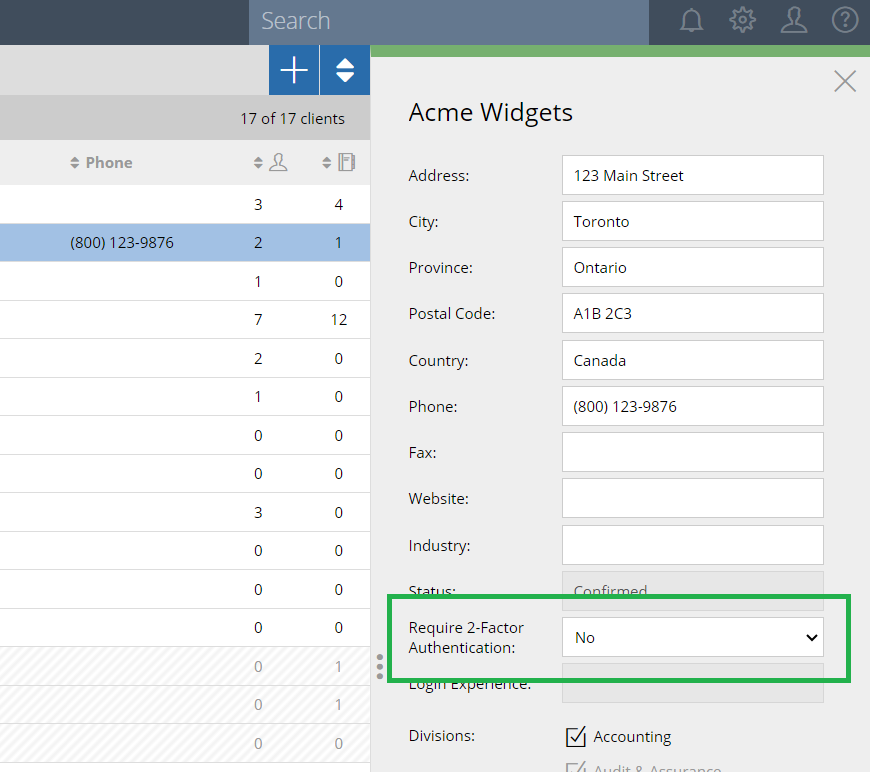The height and width of the screenshot is (772, 870).
Task: Click the help question mark icon
Action: pos(845,21)
